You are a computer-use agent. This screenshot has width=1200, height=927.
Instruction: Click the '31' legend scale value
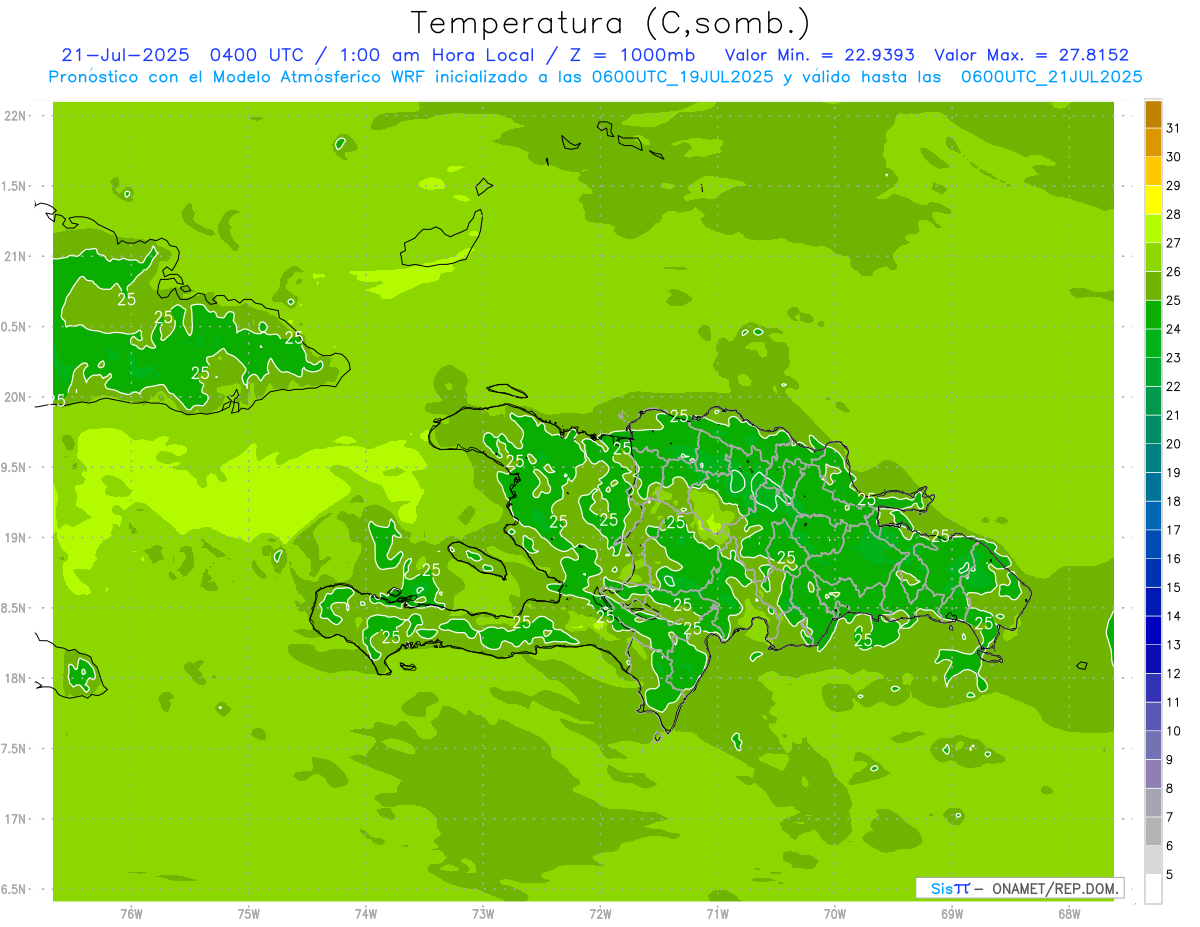(x=1174, y=128)
